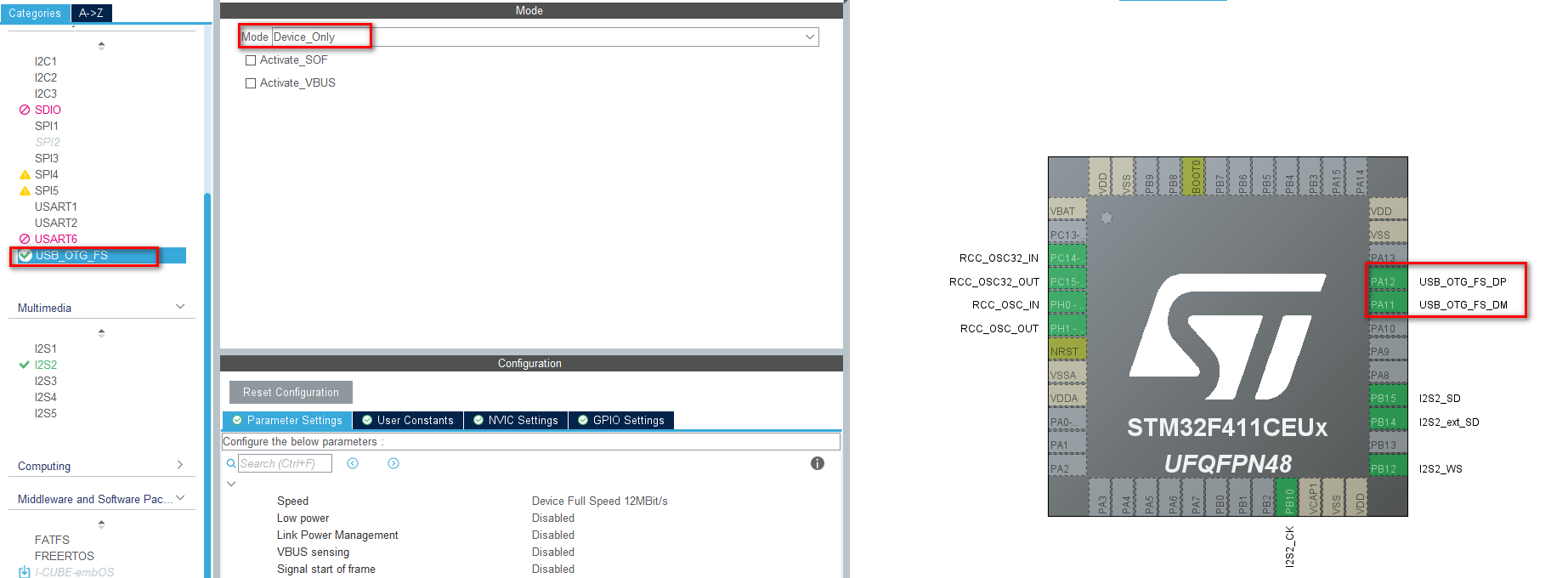Screen dimensions: 1568x578
Task: Click the parameter Search field
Action: click(x=285, y=463)
